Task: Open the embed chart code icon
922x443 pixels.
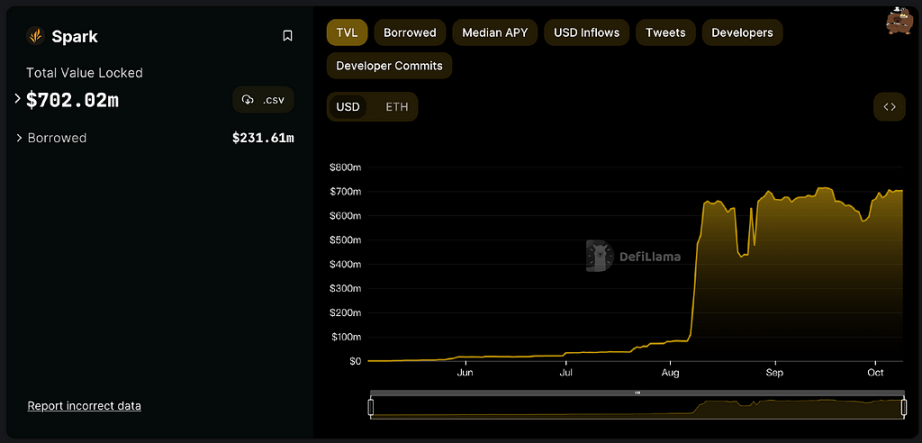Action: pos(890,107)
